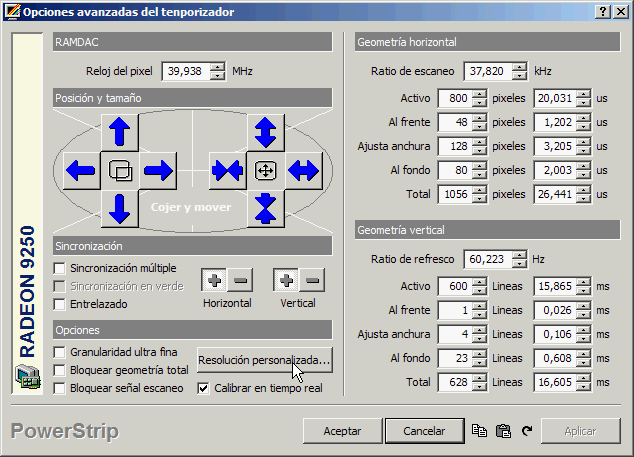Click vertical Activo field showing 600
The height and width of the screenshot is (457, 634).
[455, 286]
